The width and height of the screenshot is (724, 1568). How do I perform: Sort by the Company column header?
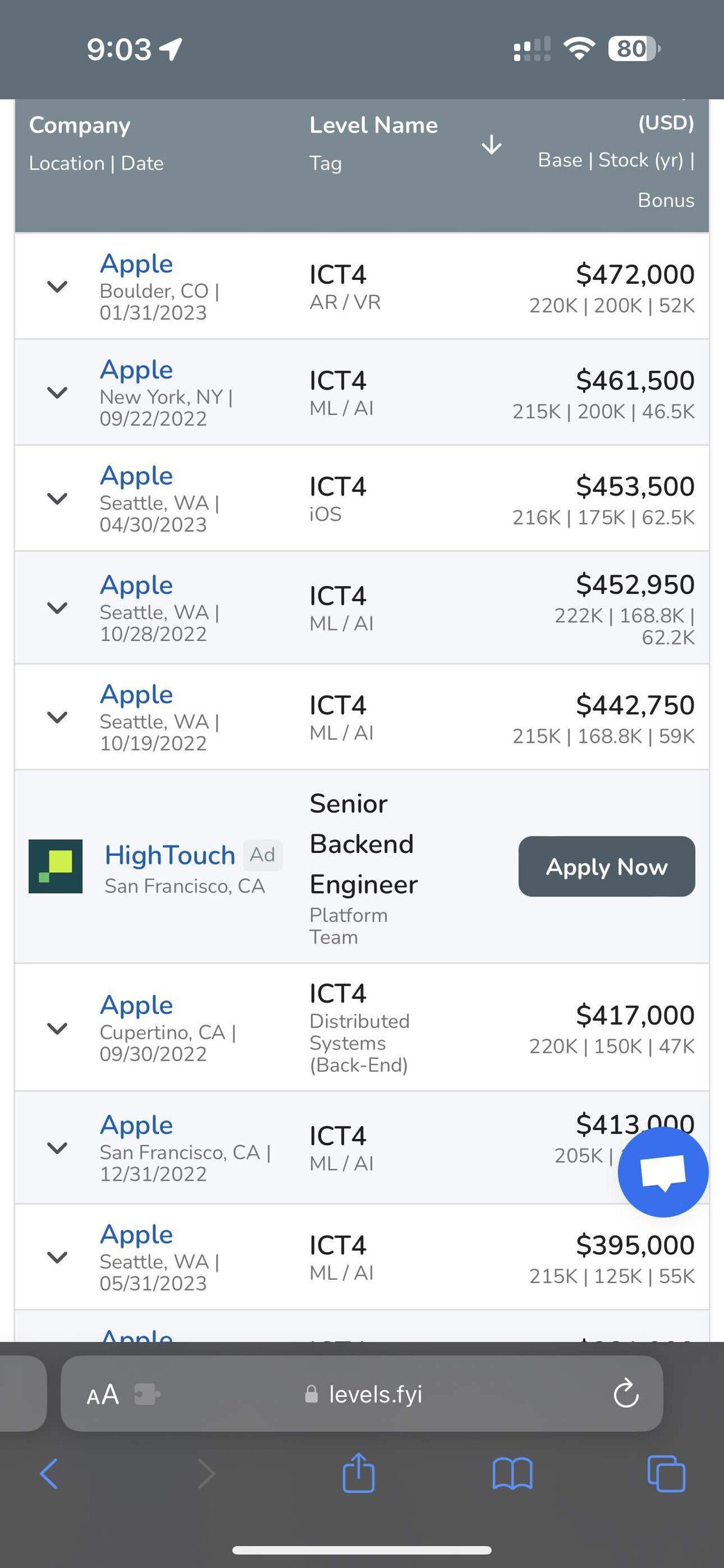[80, 125]
